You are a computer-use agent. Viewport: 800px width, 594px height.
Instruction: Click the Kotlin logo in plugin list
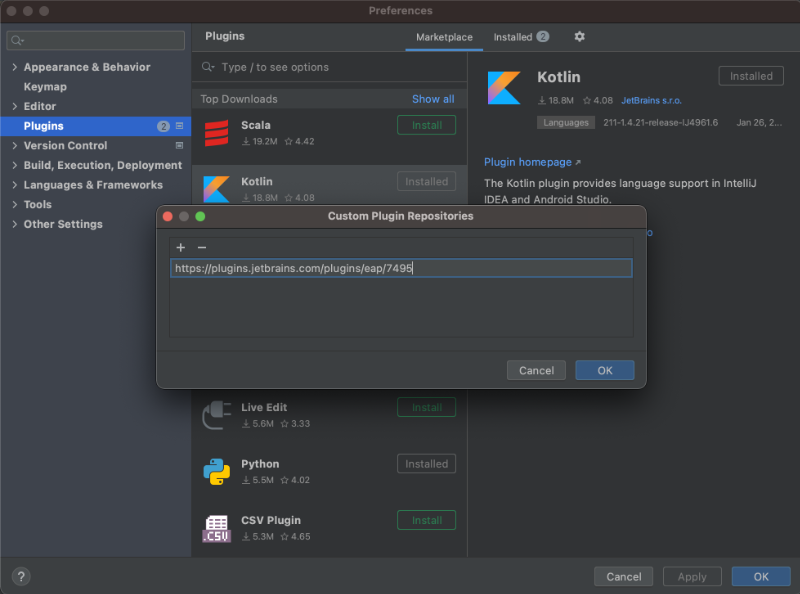tap(216, 189)
